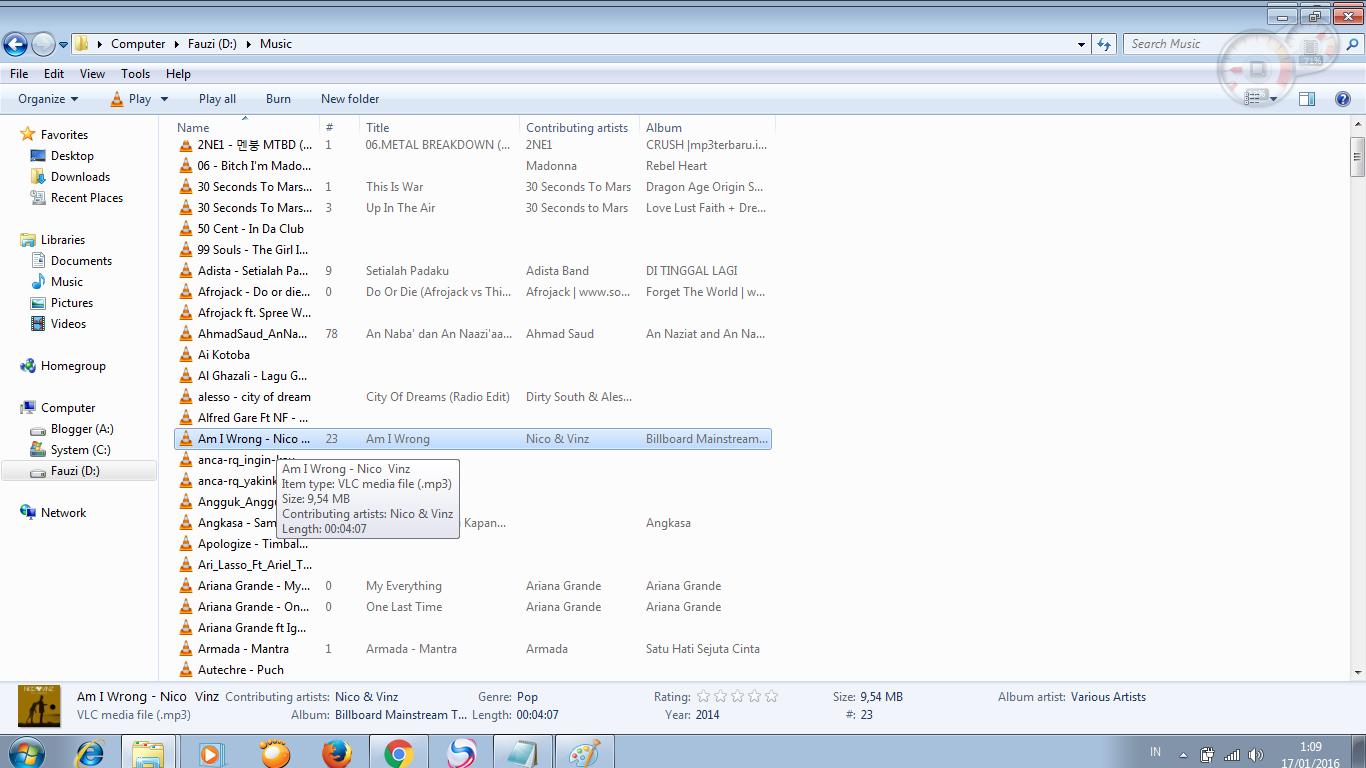Open the File menu
Viewport: 1366px width, 768px height.
tap(19, 74)
